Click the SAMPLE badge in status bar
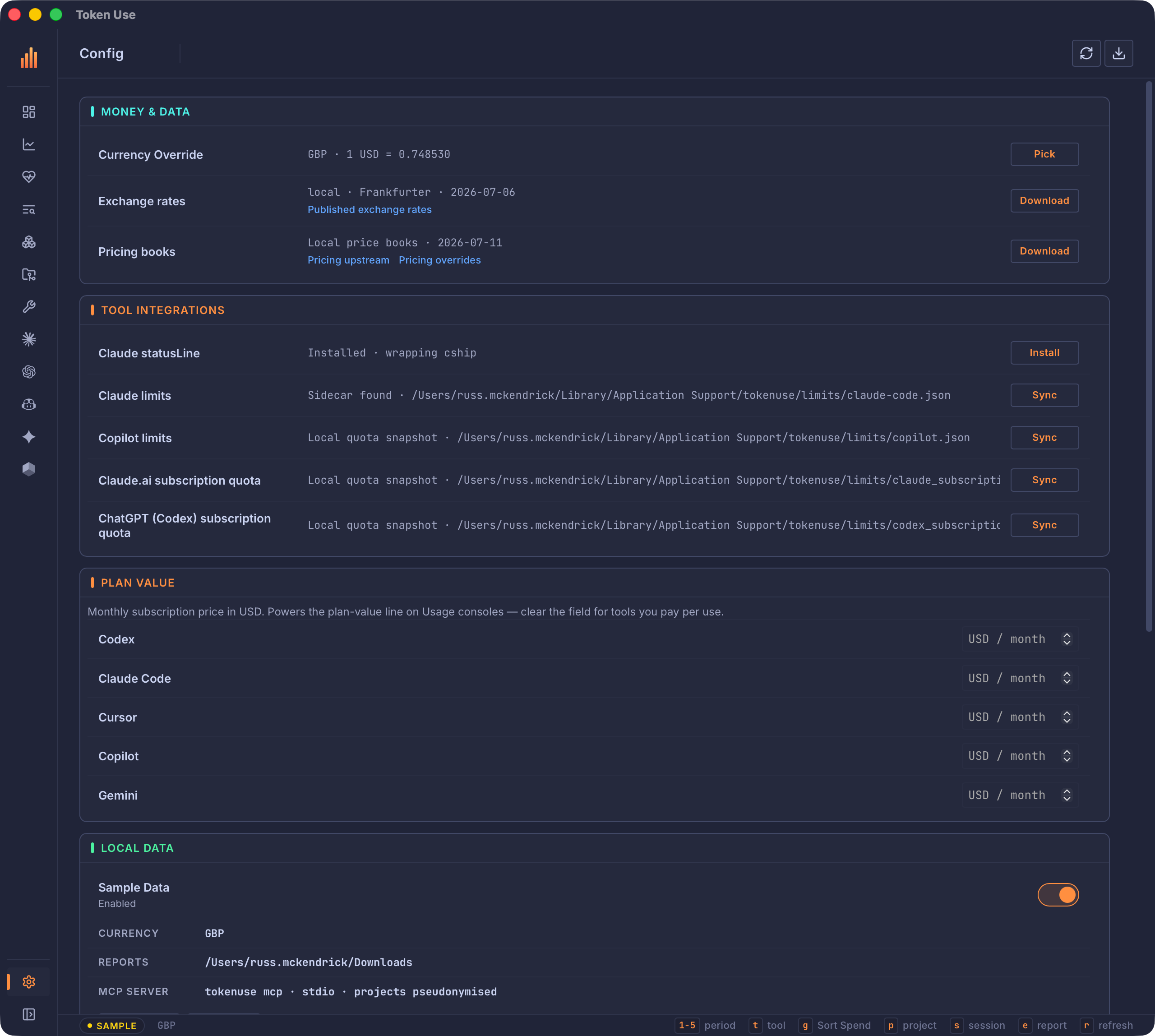This screenshot has width=1155, height=1036. 111,1026
